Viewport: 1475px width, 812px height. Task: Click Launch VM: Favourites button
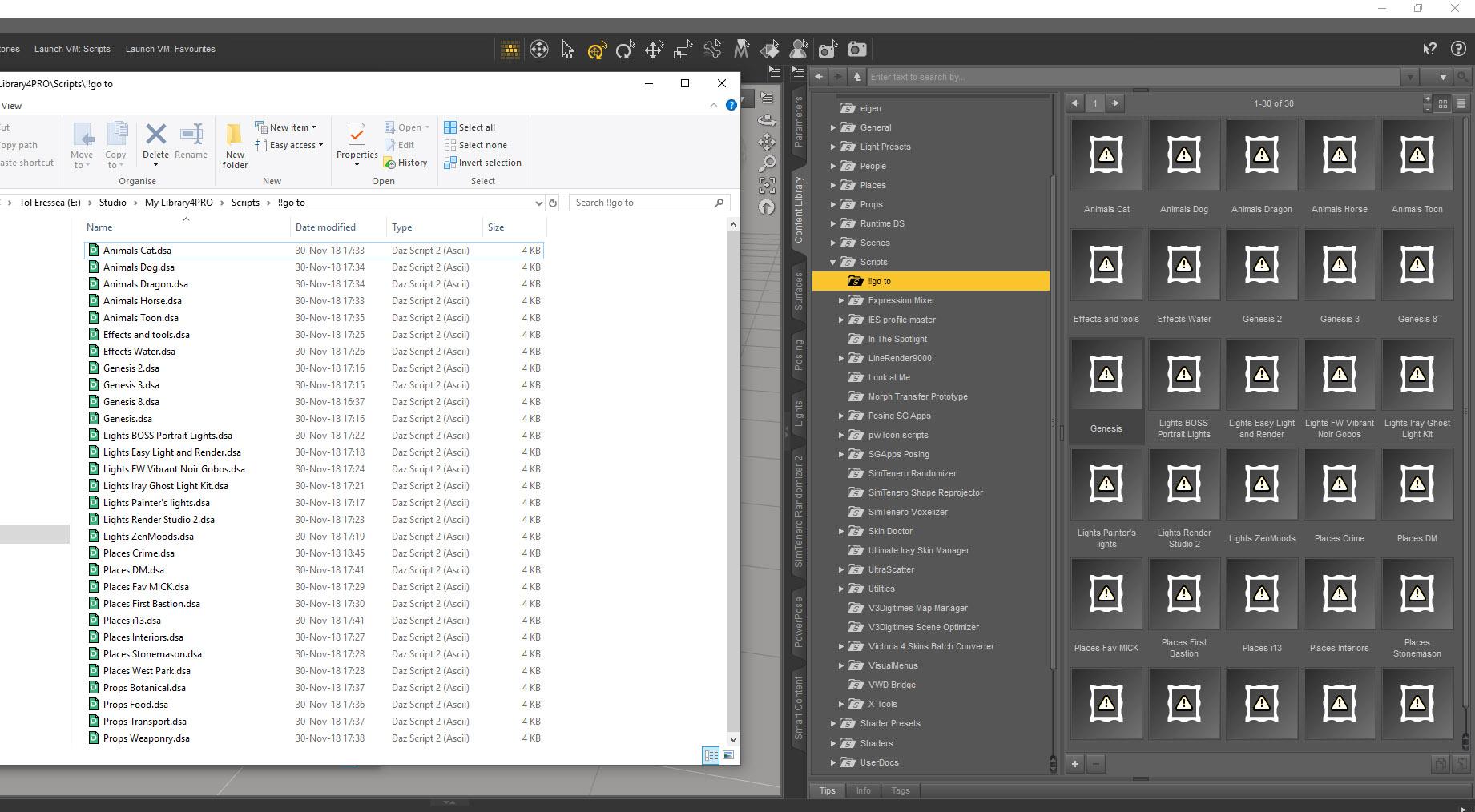(x=170, y=49)
